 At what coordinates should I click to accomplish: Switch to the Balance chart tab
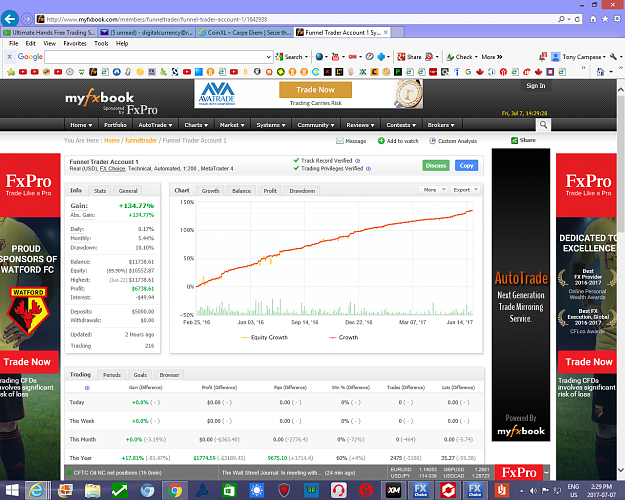tap(242, 191)
